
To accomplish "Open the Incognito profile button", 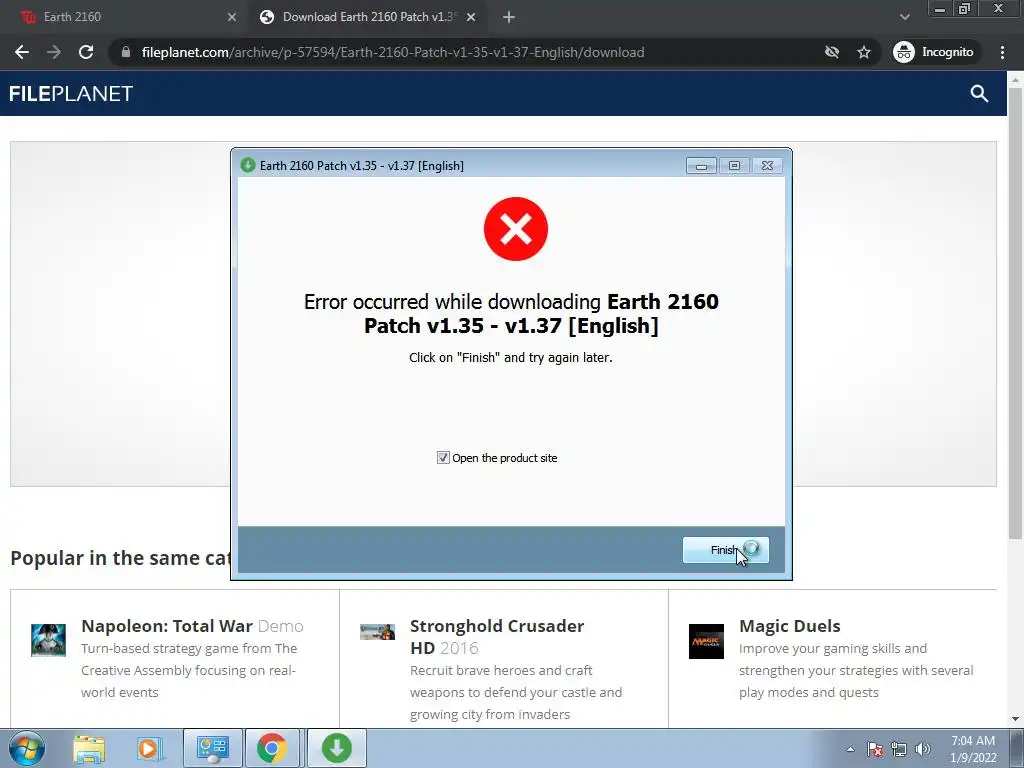I will [x=934, y=52].
